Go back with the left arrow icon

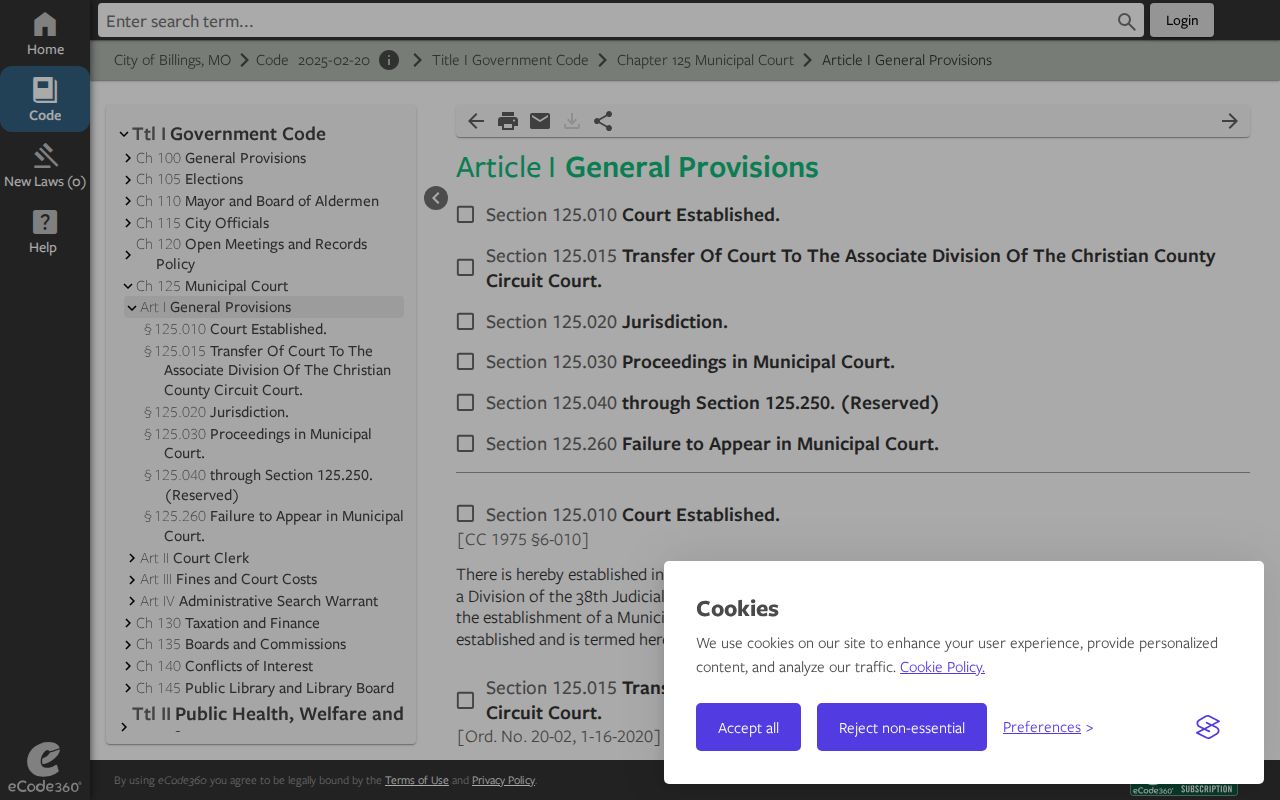[x=476, y=121]
